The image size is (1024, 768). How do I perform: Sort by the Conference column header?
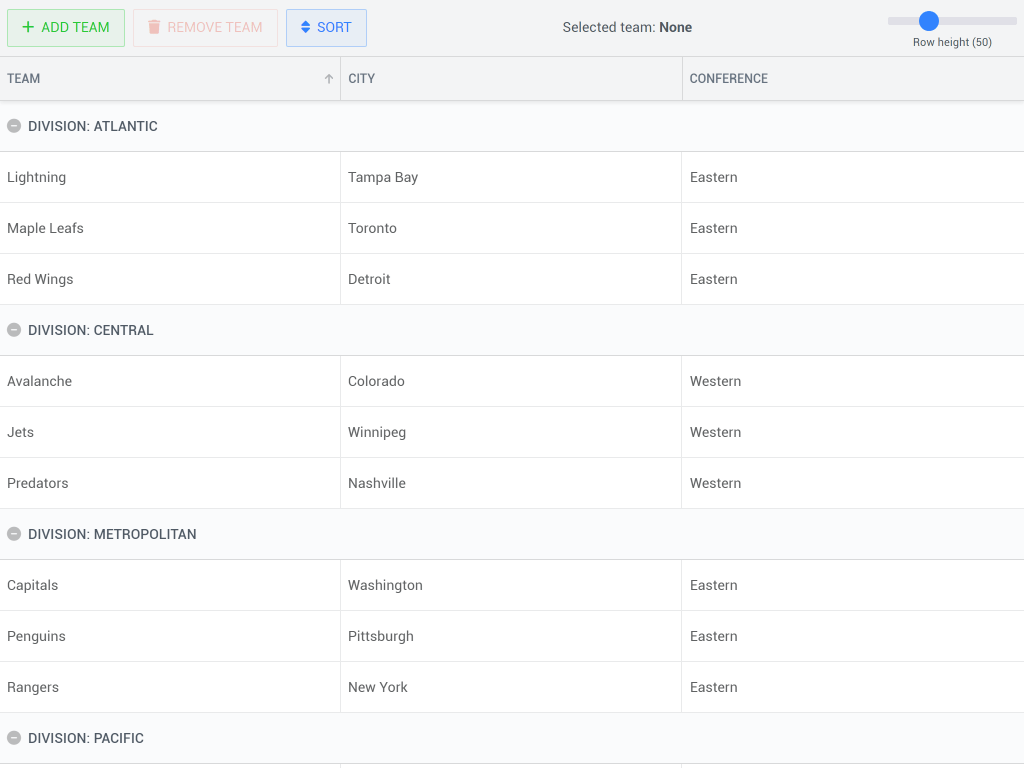[854, 78]
